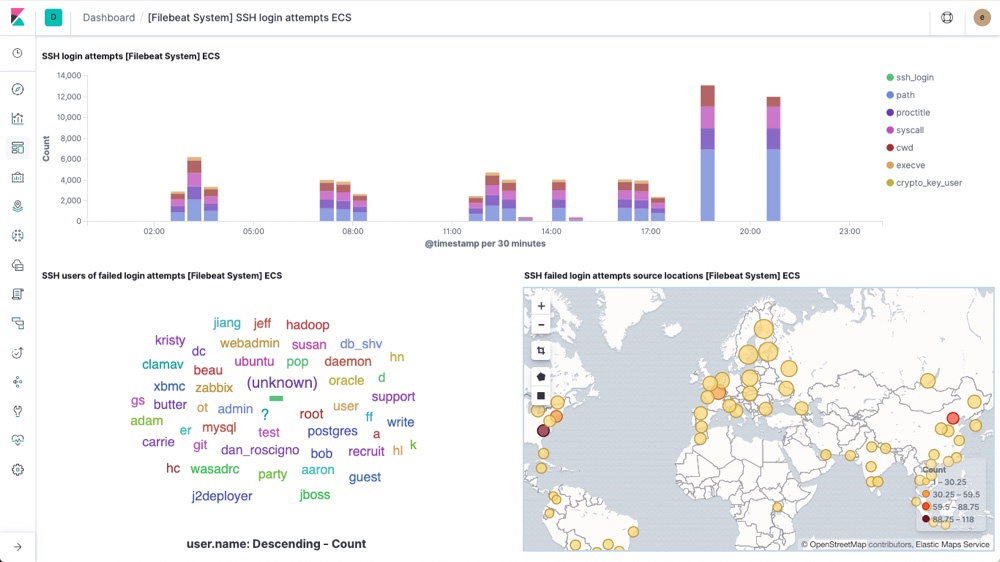The width and height of the screenshot is (1000, 562).
Task: Filter by '(unknown)' in tag cloud
Action: coord(282,383)
